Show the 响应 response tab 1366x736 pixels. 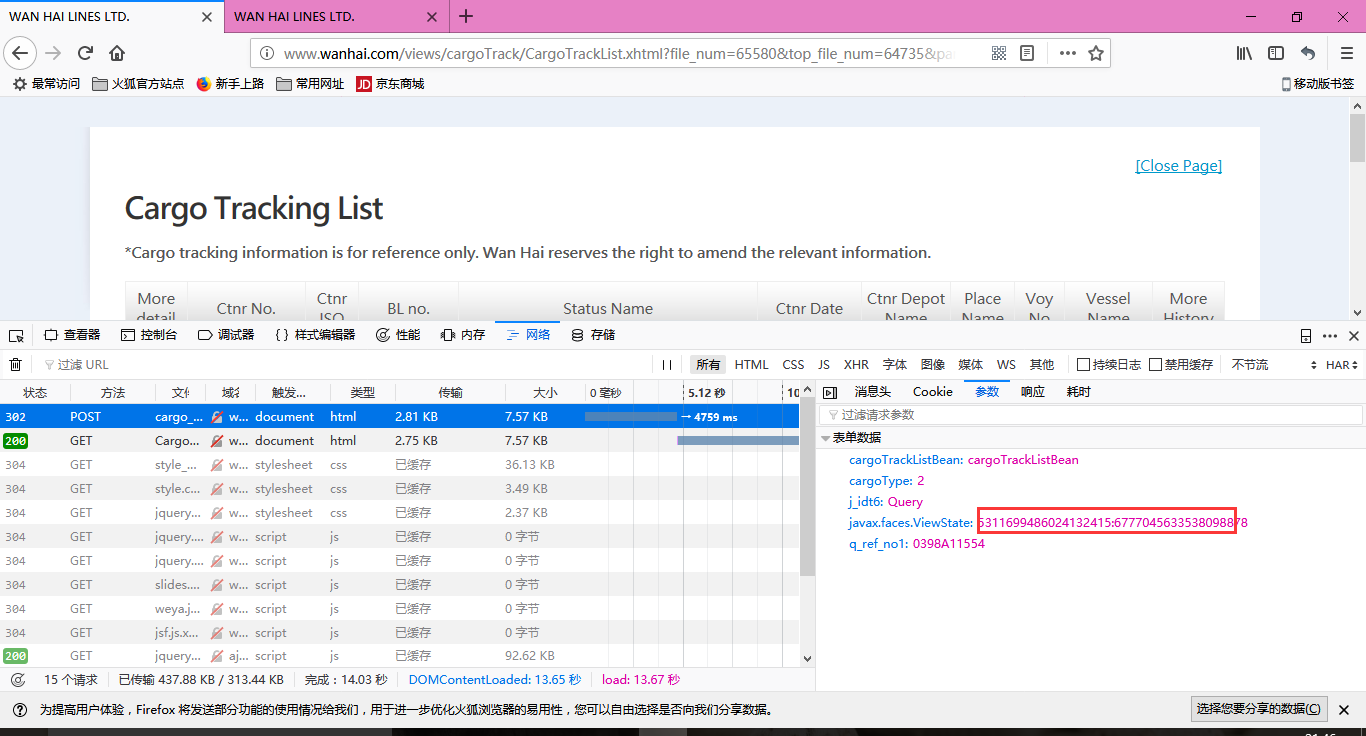(x=1033, y=392)
